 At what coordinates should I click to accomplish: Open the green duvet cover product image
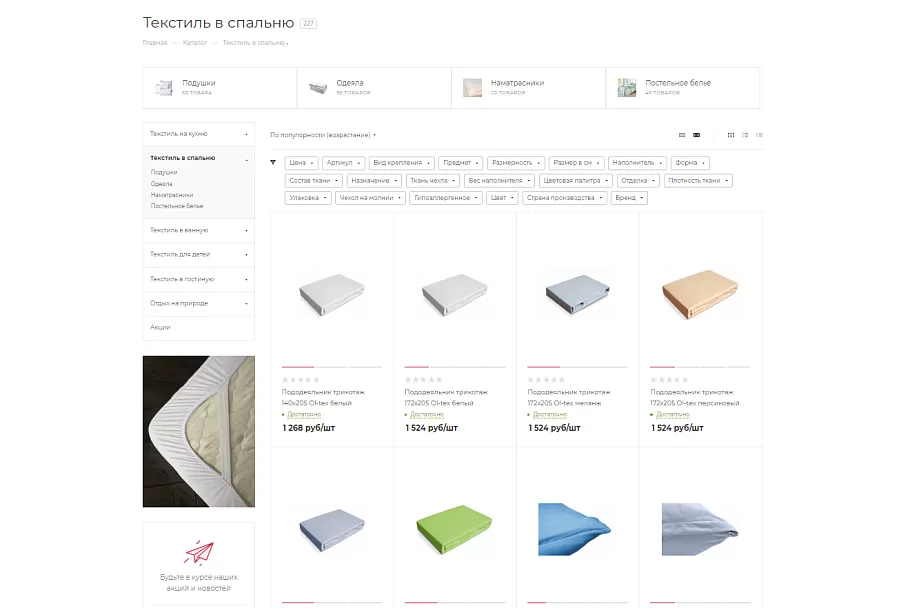454,528
